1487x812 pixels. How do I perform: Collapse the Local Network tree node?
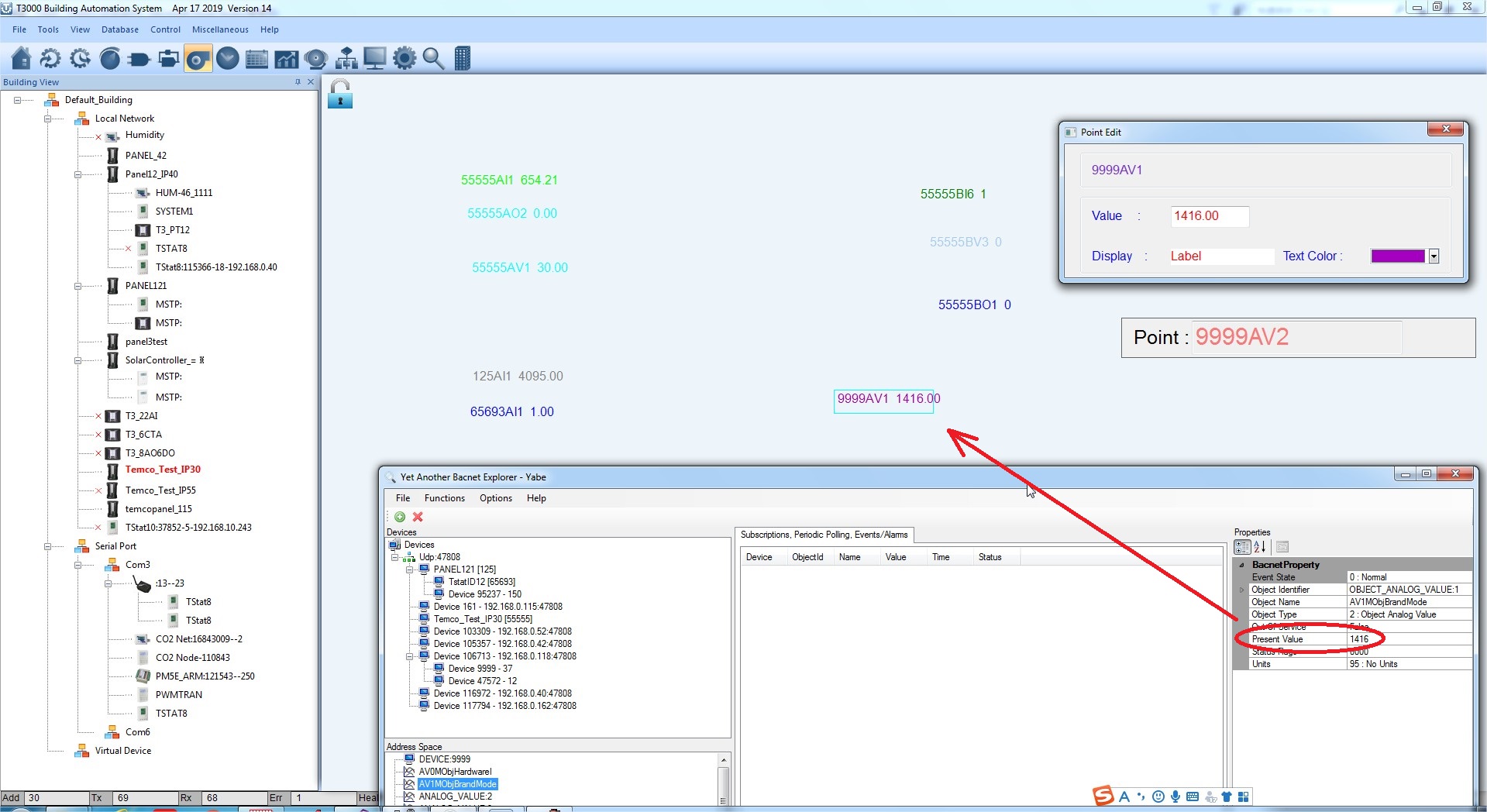pyautogui.click(x=47, y=119)
